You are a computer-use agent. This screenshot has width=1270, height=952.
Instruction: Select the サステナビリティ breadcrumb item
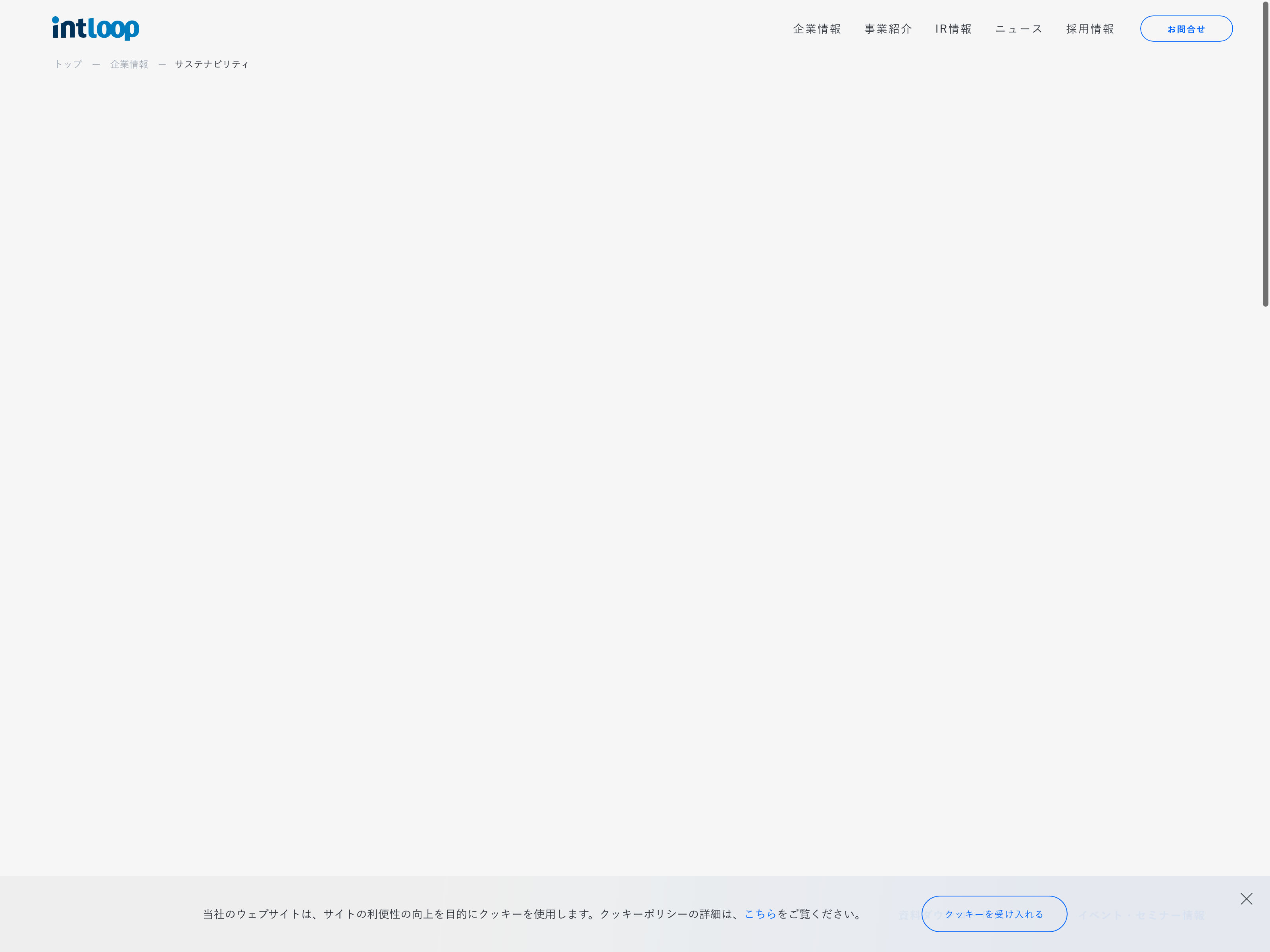(x=212, y=64)
